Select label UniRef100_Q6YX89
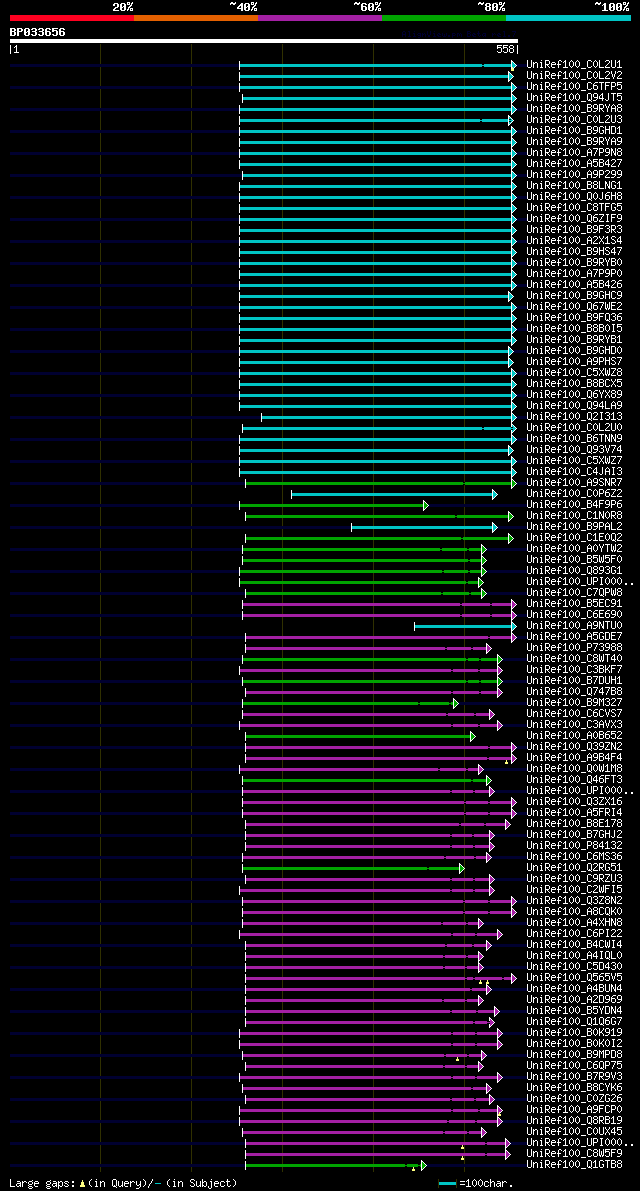The image size is (640, 1191). pos(574,396)
